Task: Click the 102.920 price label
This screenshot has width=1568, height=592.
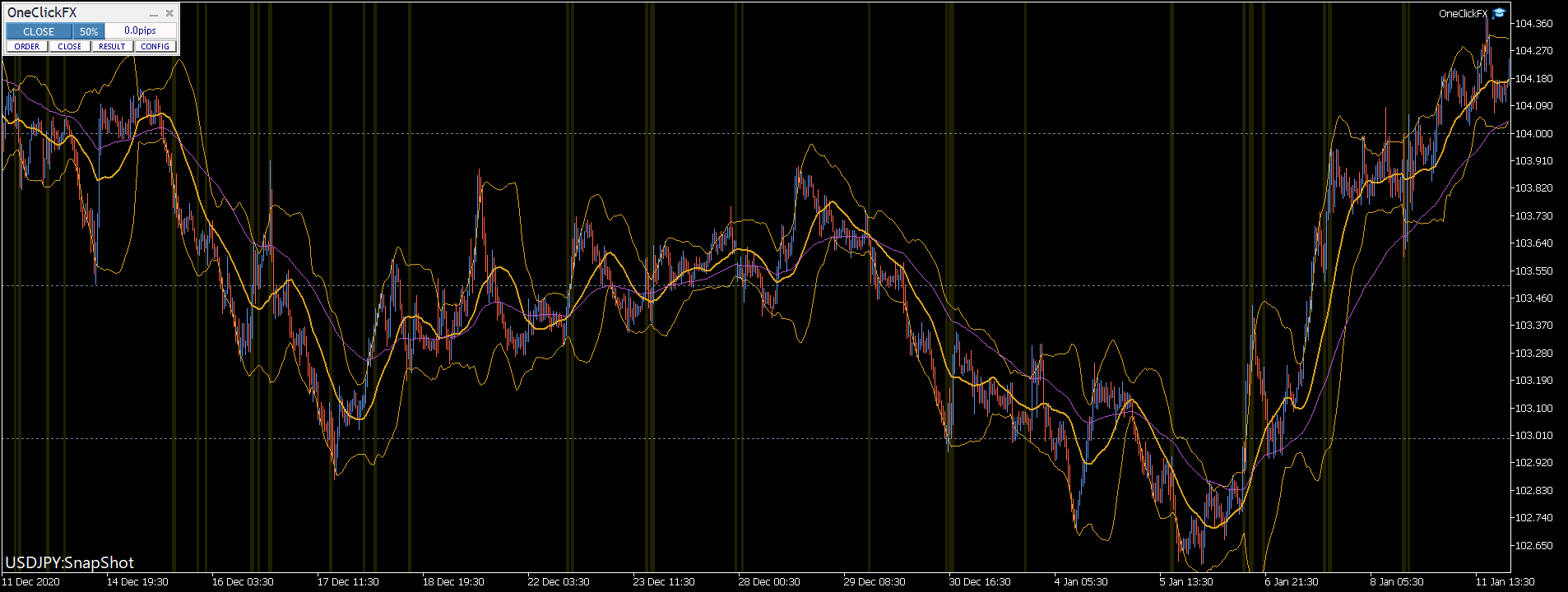Action: pos(1534,462)
